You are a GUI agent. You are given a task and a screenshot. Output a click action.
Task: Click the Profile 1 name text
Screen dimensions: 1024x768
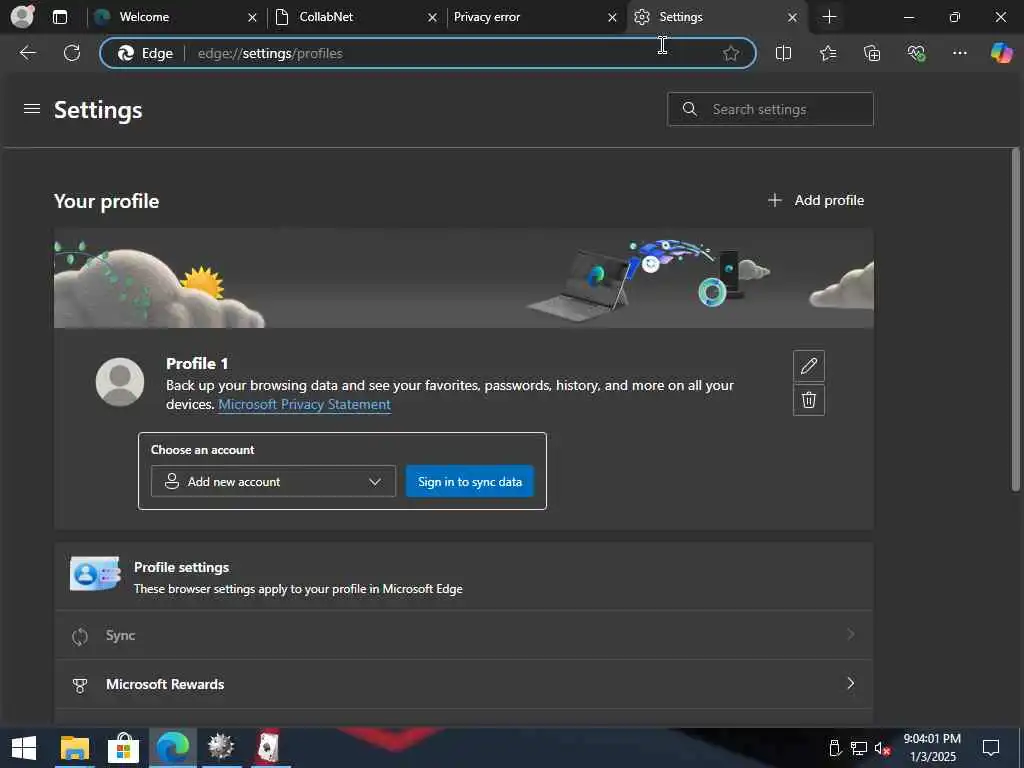[x=197, y=363]
